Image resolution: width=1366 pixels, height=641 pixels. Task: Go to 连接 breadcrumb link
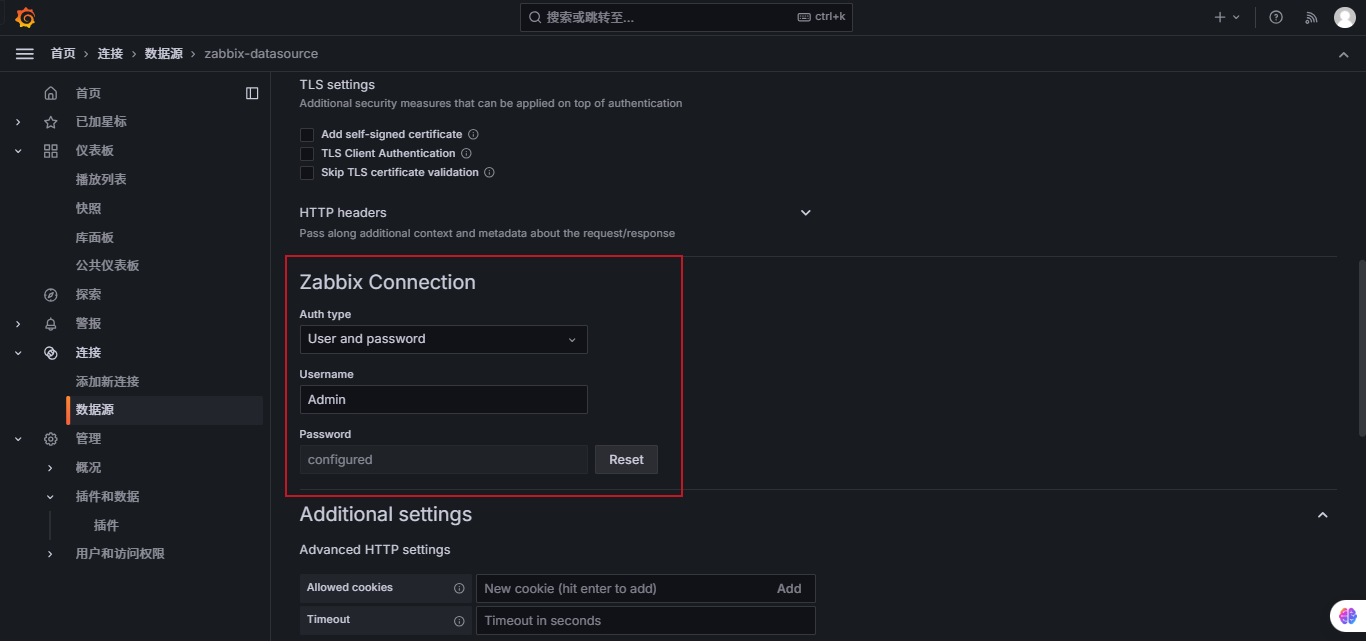110,54
